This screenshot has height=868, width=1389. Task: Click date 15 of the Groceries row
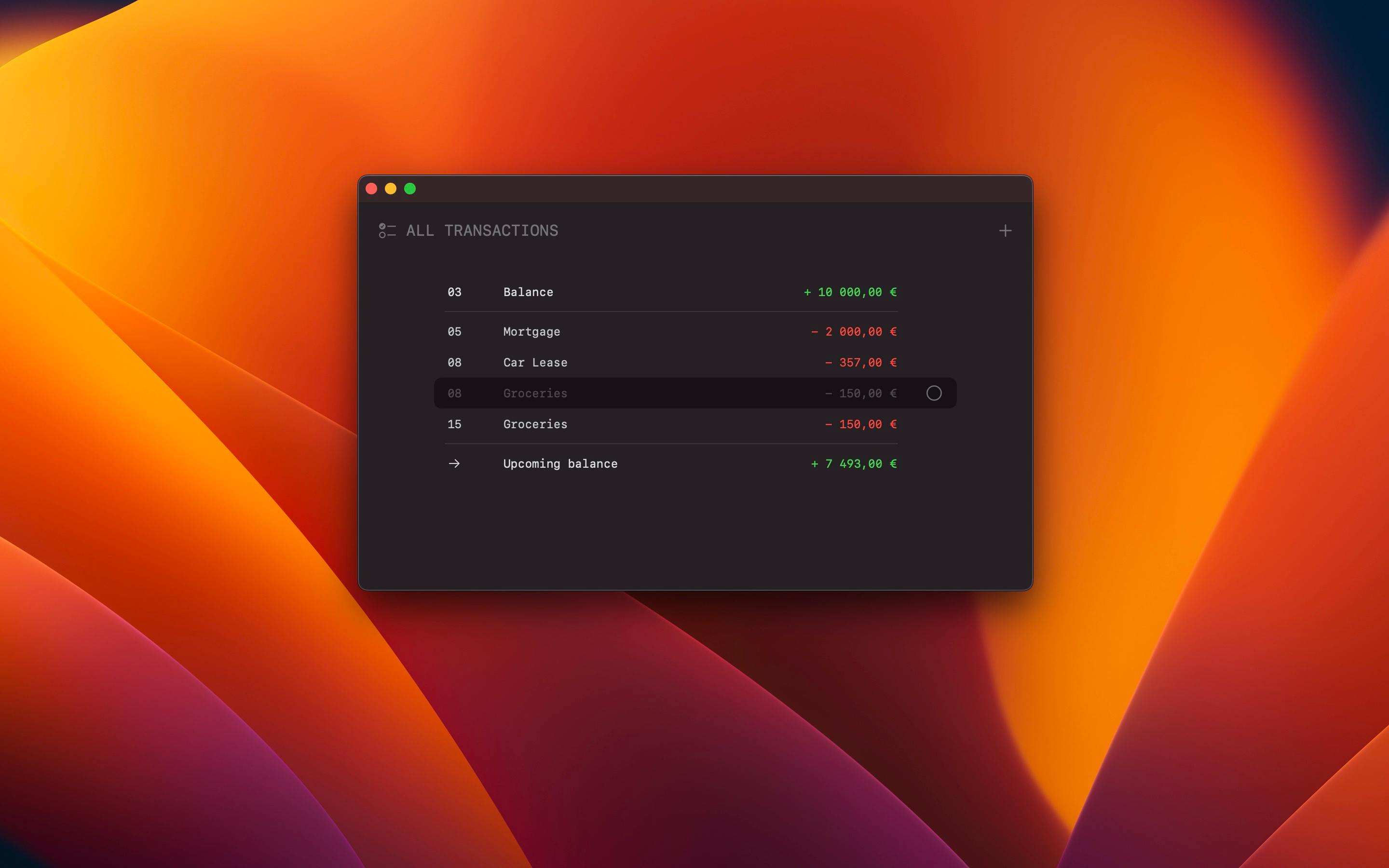coord(455,424)
